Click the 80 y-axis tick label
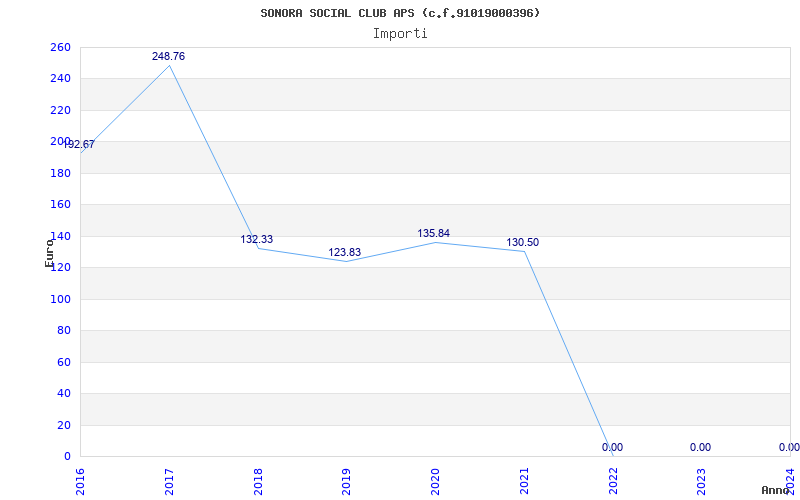This screenshot has height=500, width=800. [x=63, y=331]
